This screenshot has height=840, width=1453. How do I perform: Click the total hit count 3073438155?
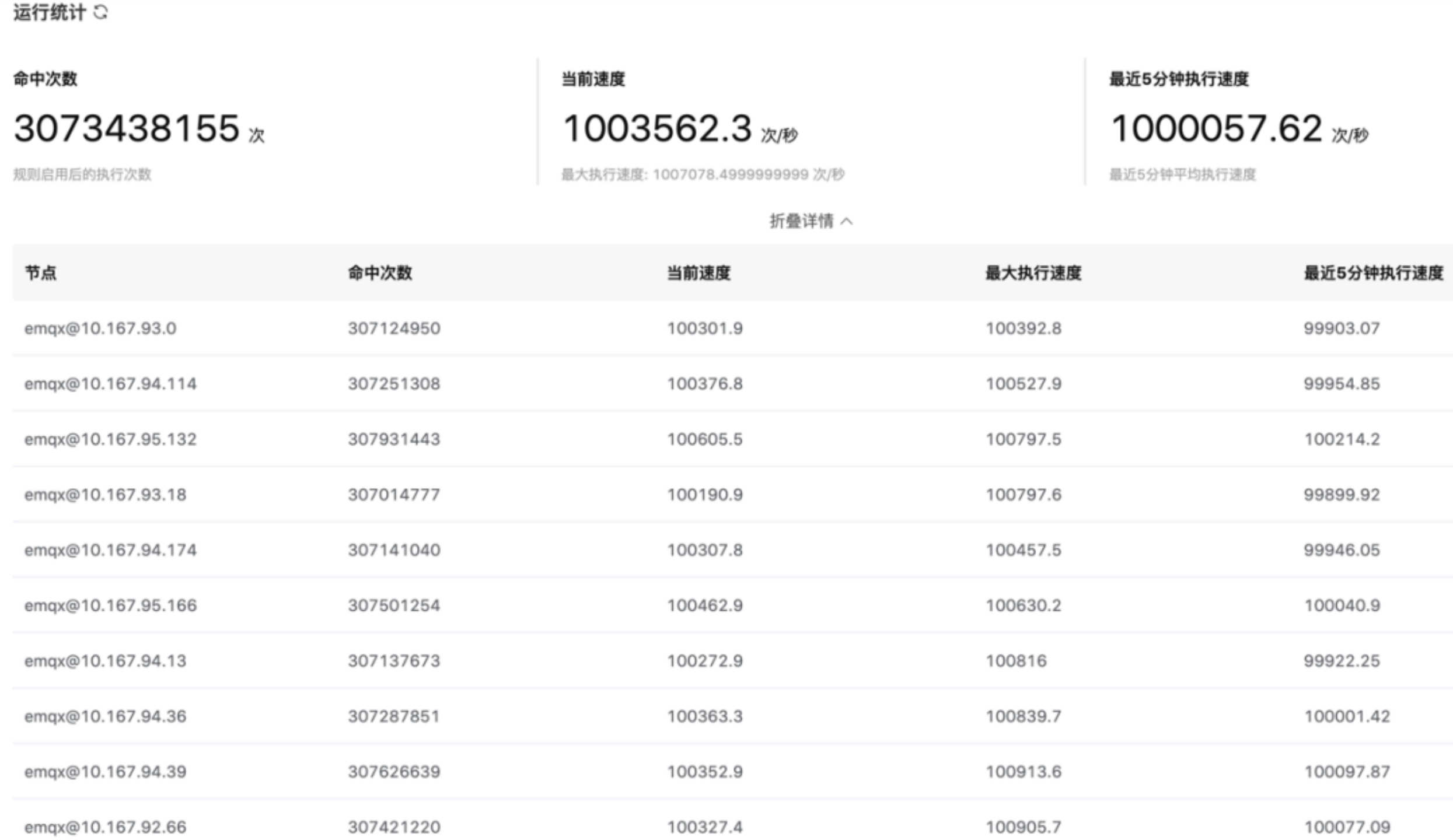click(125, 127)
